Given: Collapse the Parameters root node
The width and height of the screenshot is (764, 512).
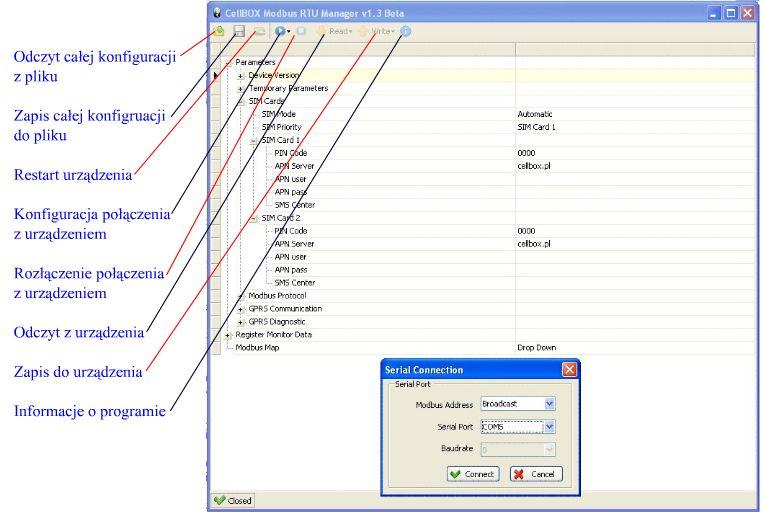Looking at the screenshot, I should tap(228, 63).
